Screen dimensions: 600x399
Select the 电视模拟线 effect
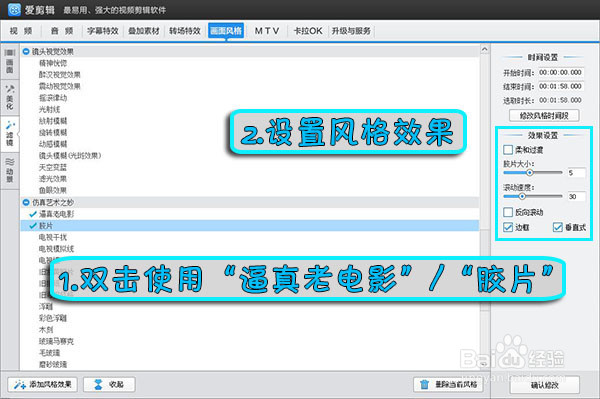point(56,249)
